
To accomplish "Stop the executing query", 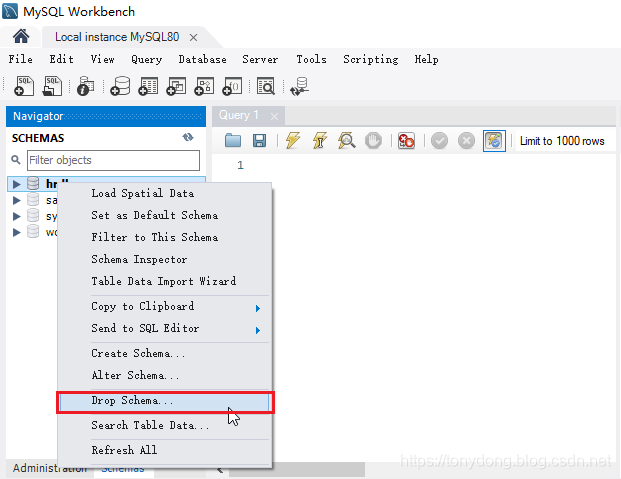I will 373,141.
